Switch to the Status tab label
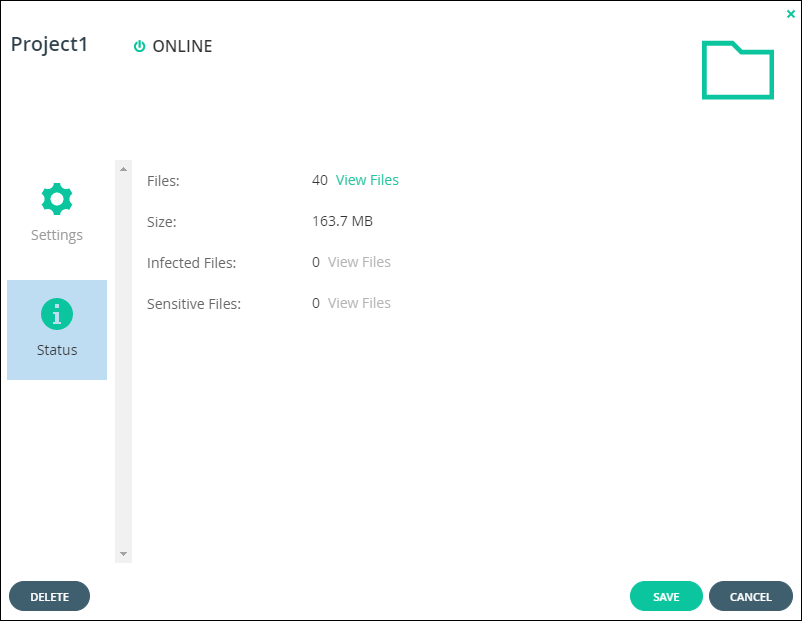Image resolution: width=802 pixels, height=621 pixels. (x=57, y=350)
